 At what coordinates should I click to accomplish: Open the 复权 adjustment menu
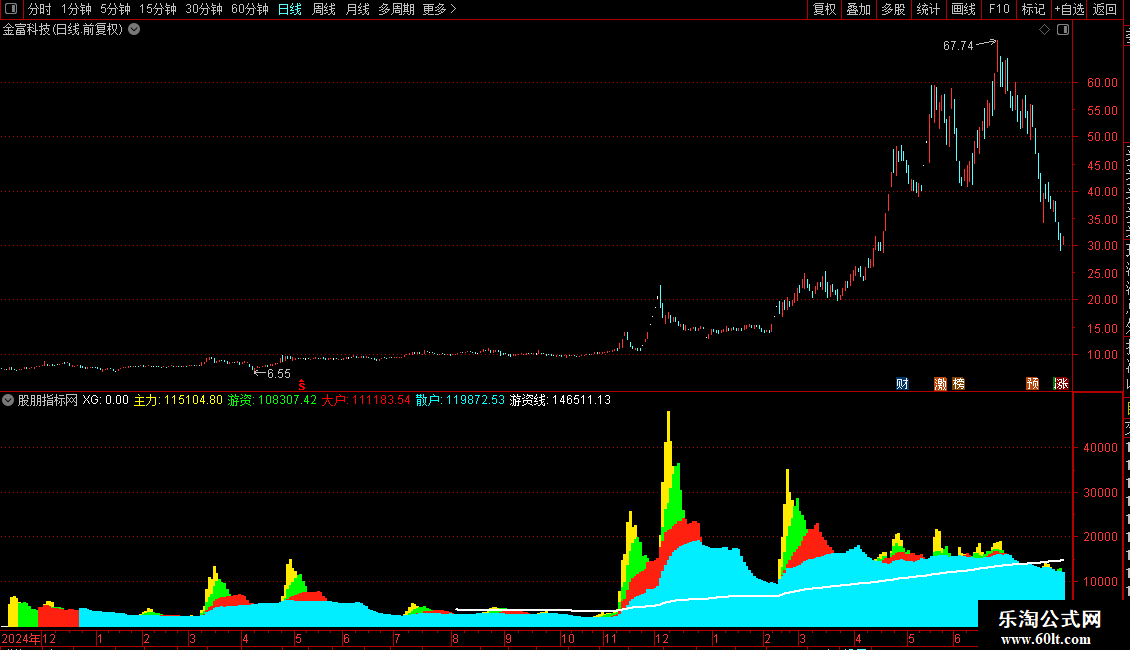(x=824, y=9)
